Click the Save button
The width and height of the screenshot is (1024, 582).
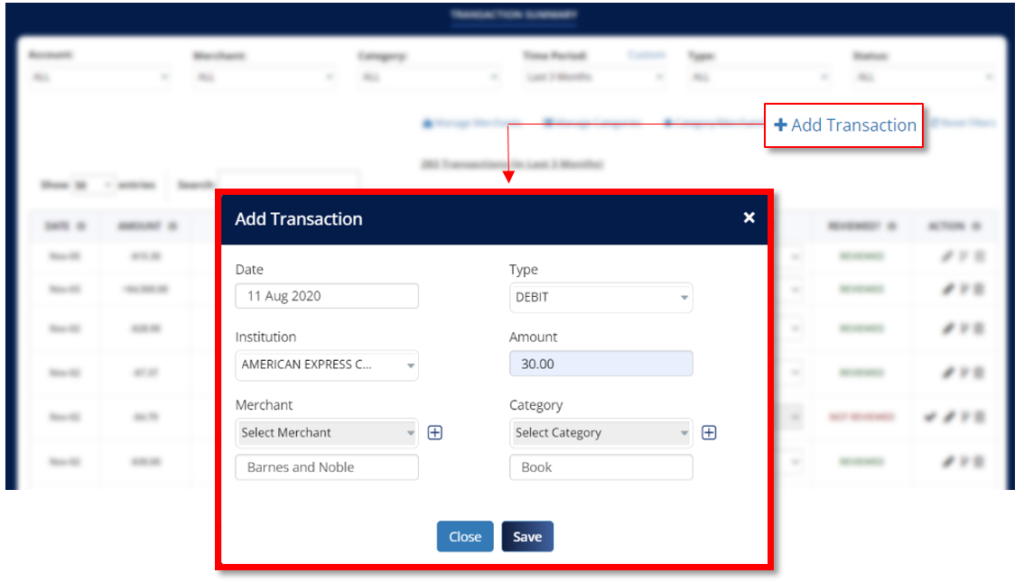pos(527,536)
